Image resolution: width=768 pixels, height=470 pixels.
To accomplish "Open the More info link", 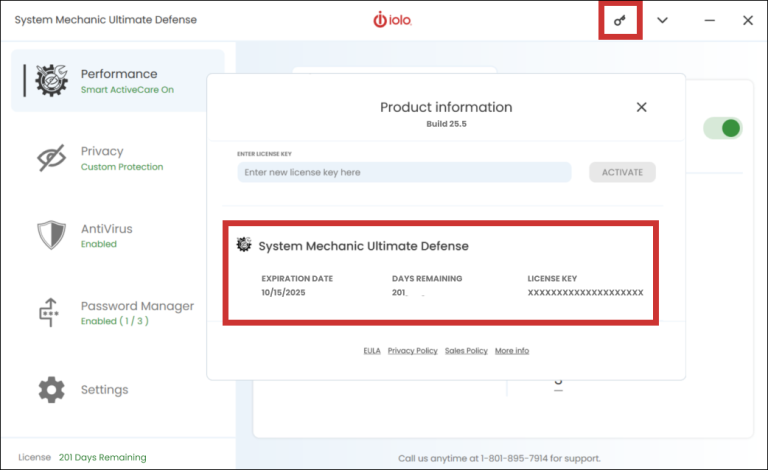I will click(x=511, y=351).
